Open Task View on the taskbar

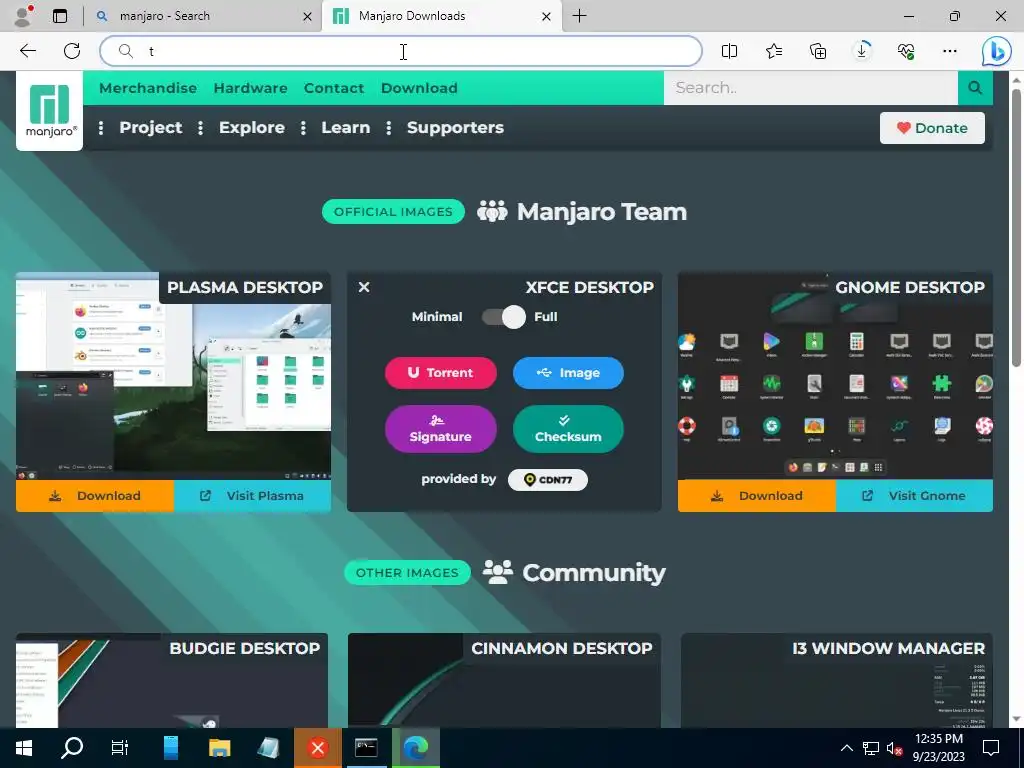pyautogui.click(x=120, y=748)
